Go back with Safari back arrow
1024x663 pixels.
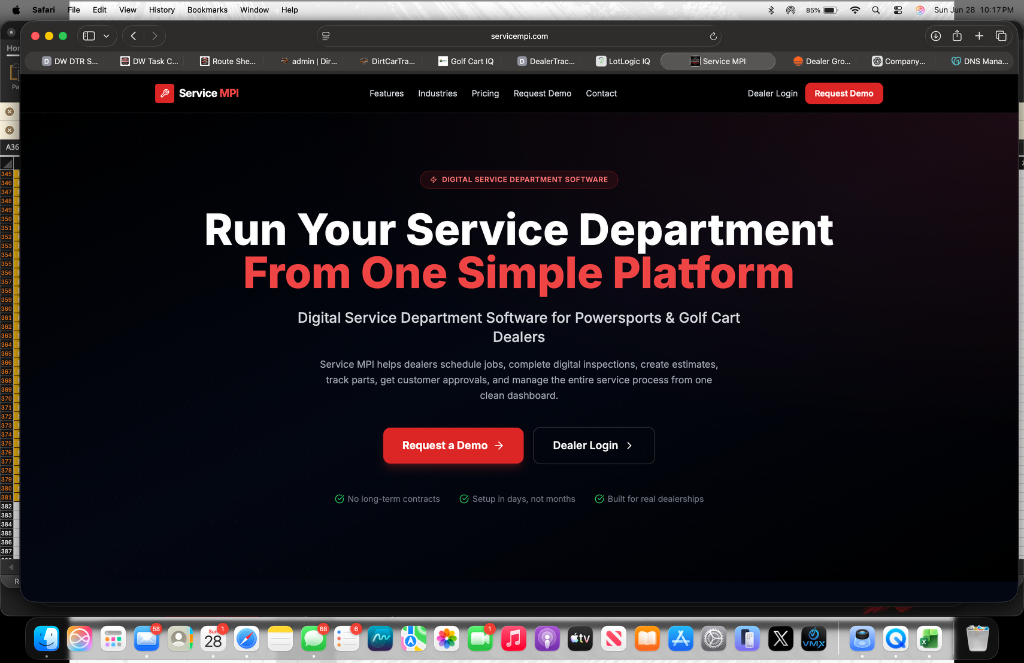tap(133, 36)
